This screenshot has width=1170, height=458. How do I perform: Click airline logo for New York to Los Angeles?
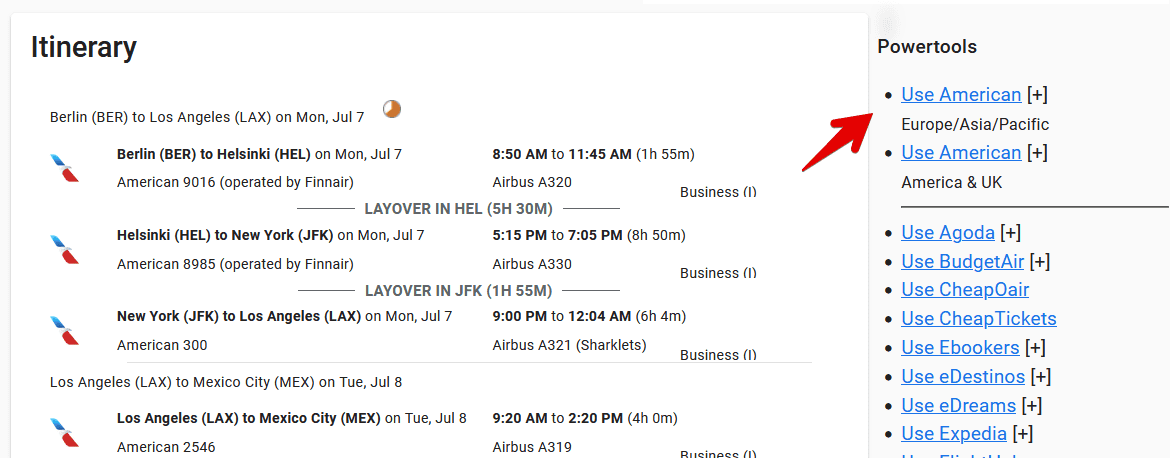tap(65, 330)
